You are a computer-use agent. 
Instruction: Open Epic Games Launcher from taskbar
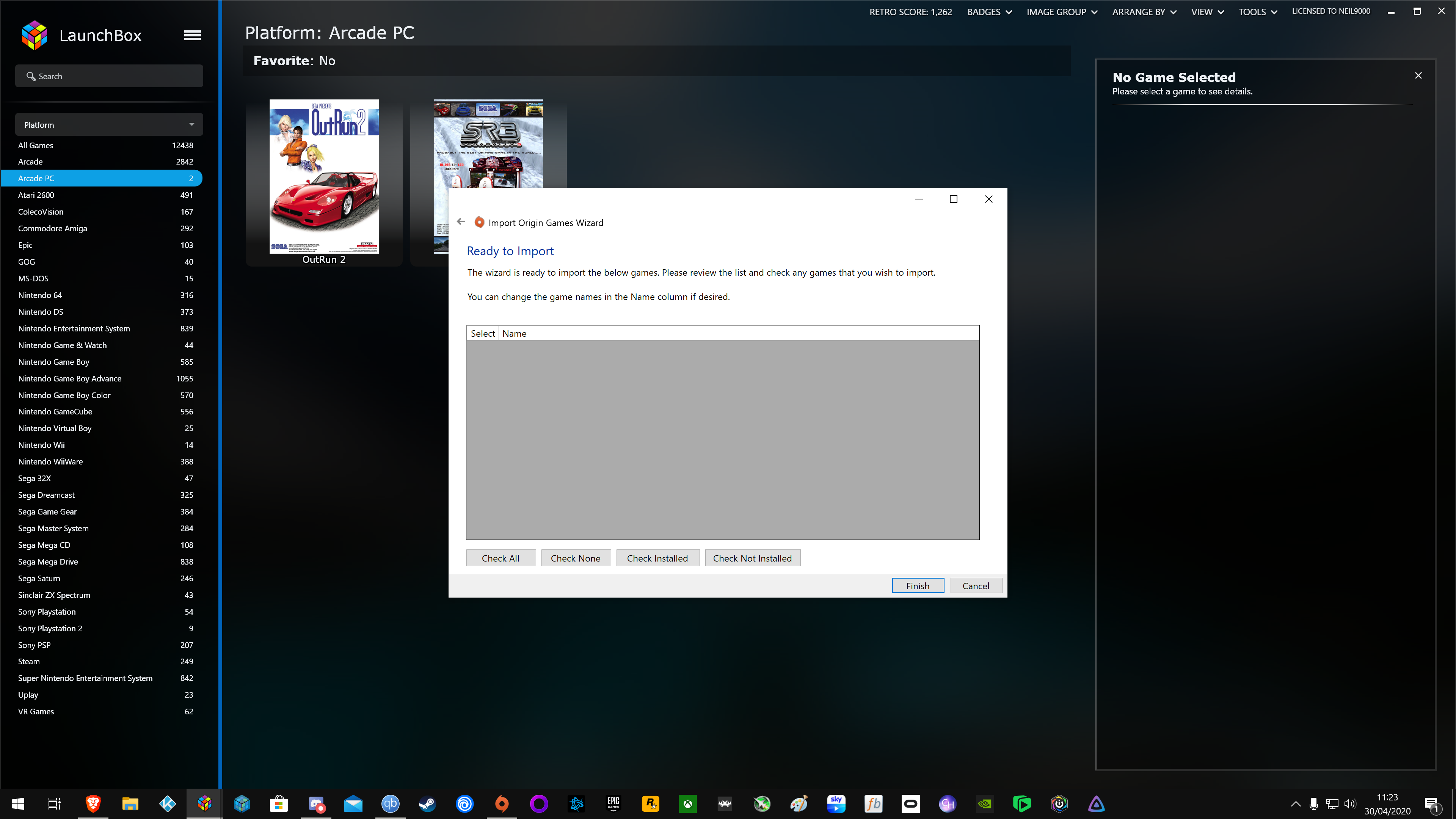click(613, 804)
